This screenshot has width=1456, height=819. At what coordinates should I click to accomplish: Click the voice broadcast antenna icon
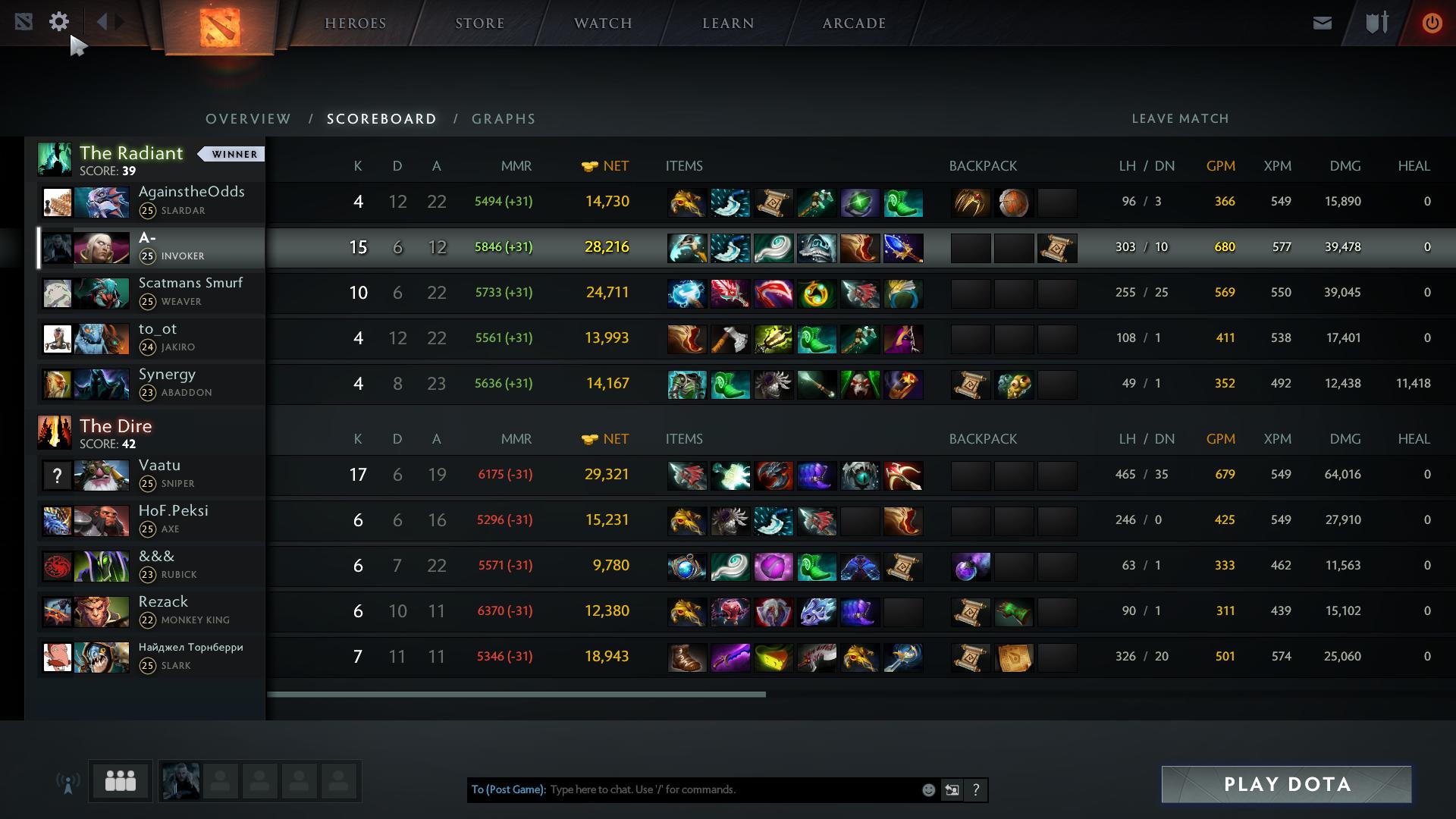68,783
